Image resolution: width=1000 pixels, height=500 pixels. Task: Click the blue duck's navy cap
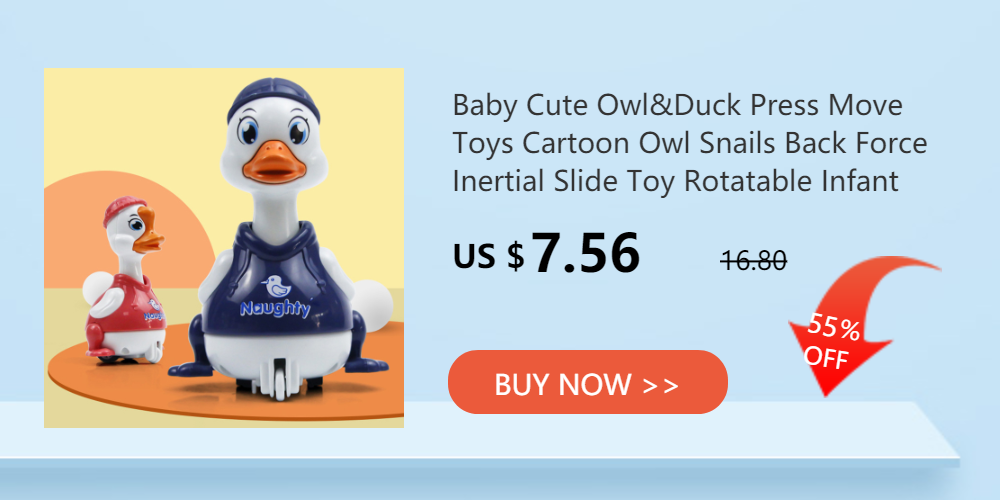(273, 99)
